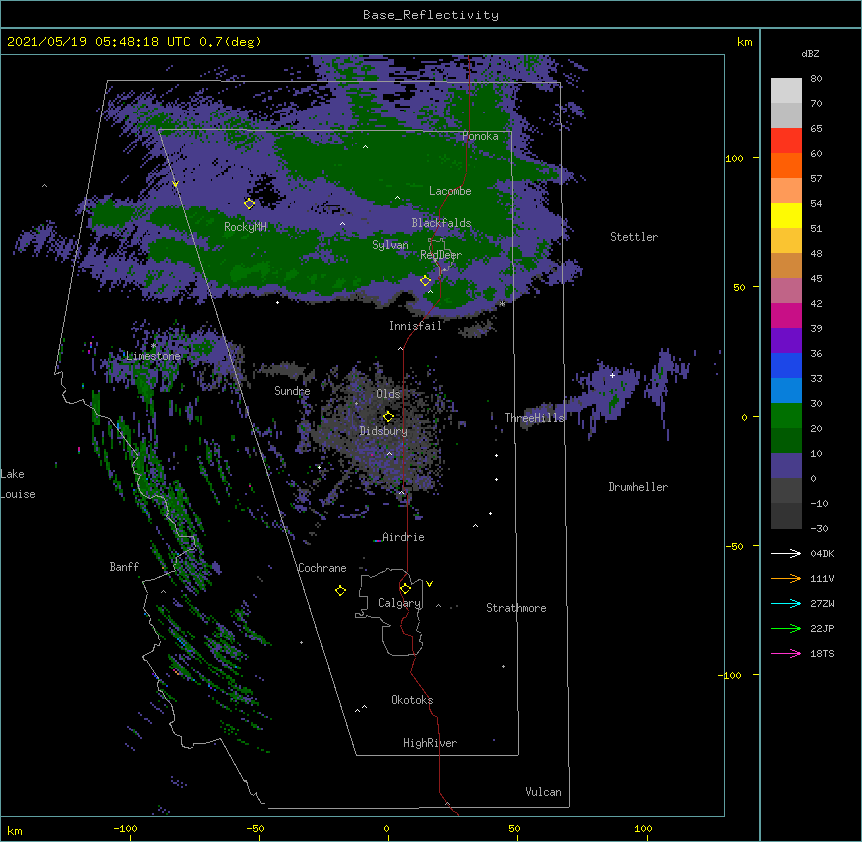
Task: Click the white 04DK arrow in legend
Action: coord(786,553)
